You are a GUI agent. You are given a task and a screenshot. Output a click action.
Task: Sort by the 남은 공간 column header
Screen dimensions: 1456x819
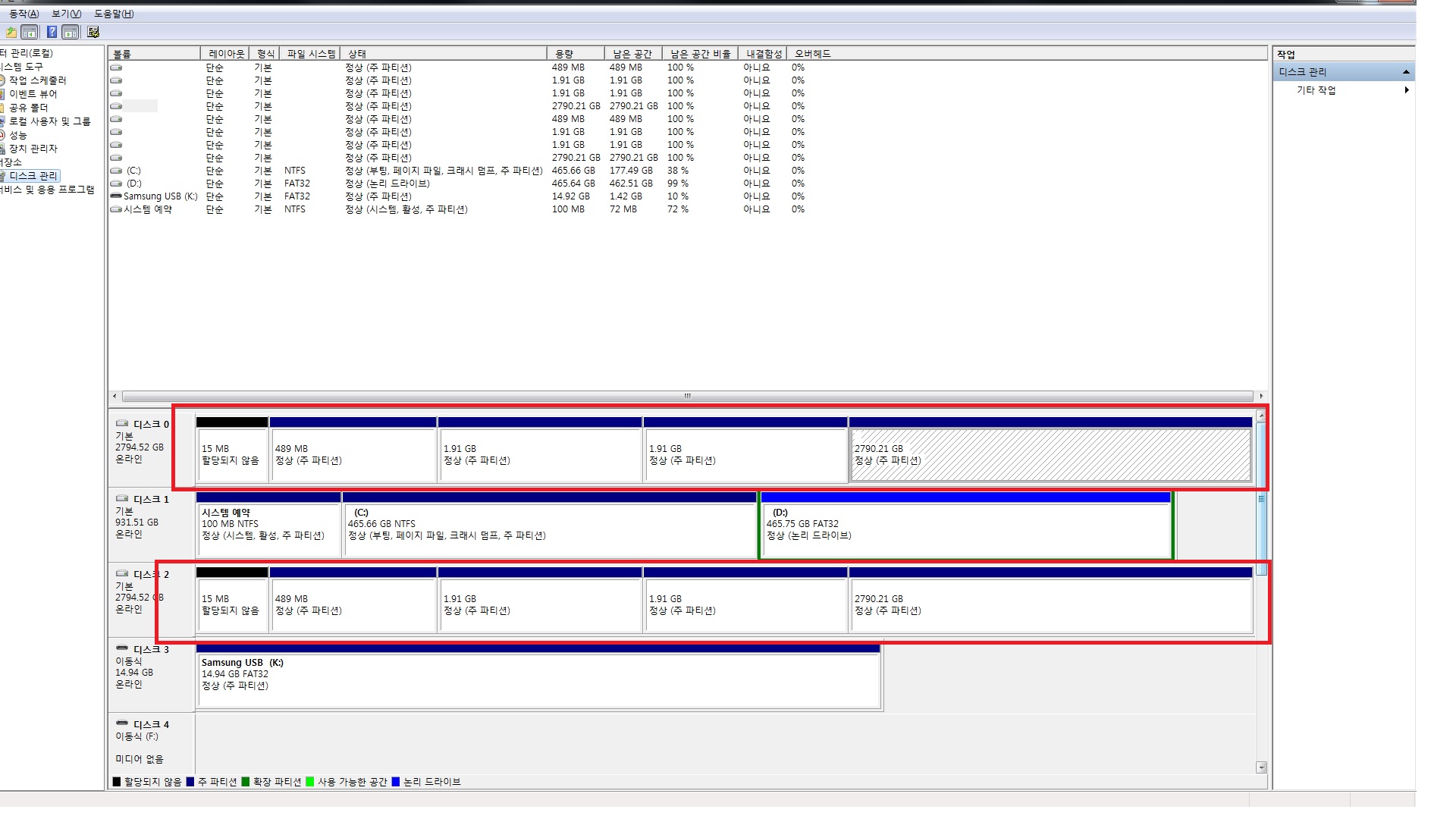click(x=632, y=54)
